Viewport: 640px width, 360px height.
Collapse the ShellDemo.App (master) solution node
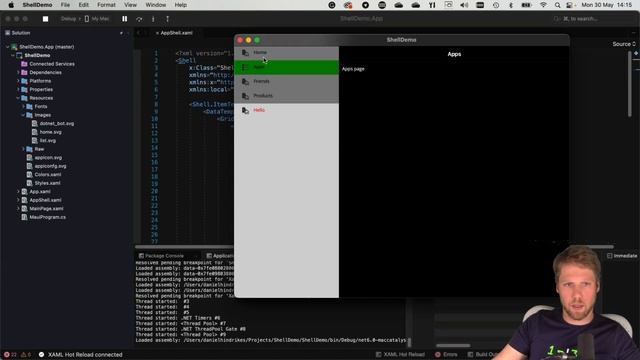(x=8, y=47)
